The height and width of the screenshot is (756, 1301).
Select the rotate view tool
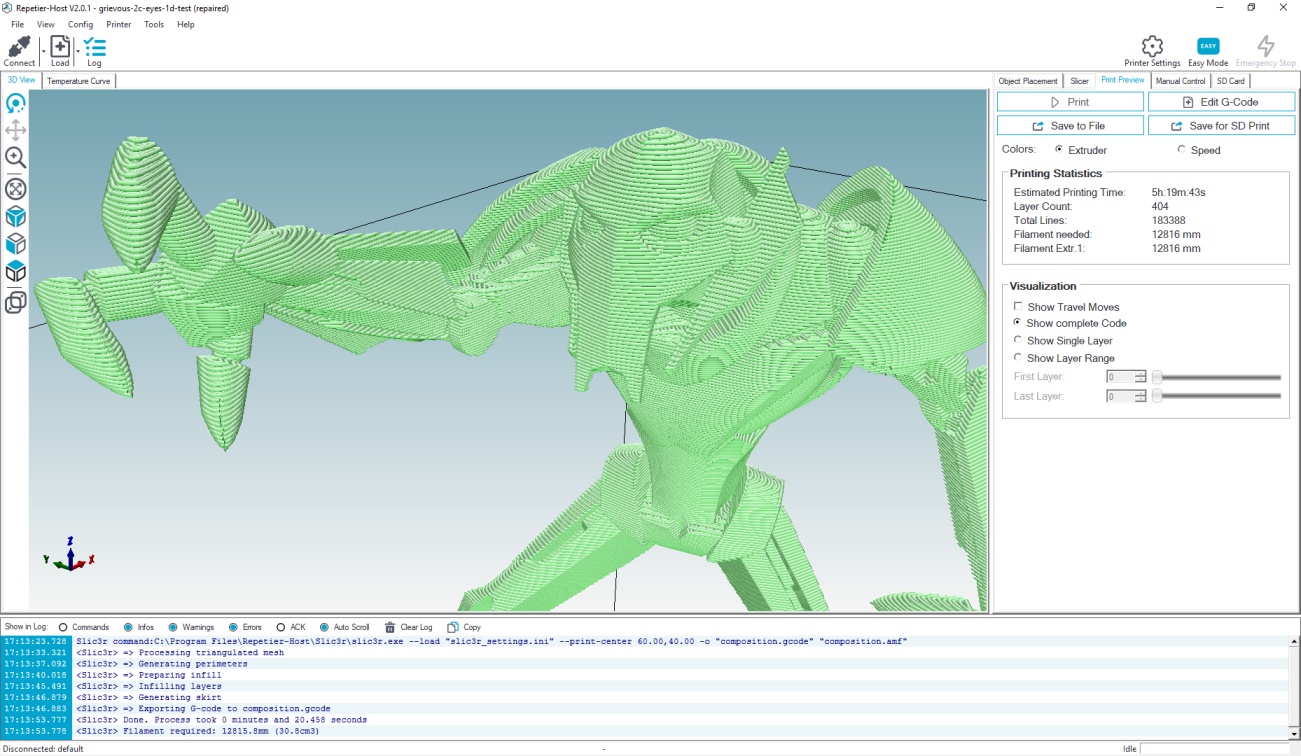click(x=16, y=103)
